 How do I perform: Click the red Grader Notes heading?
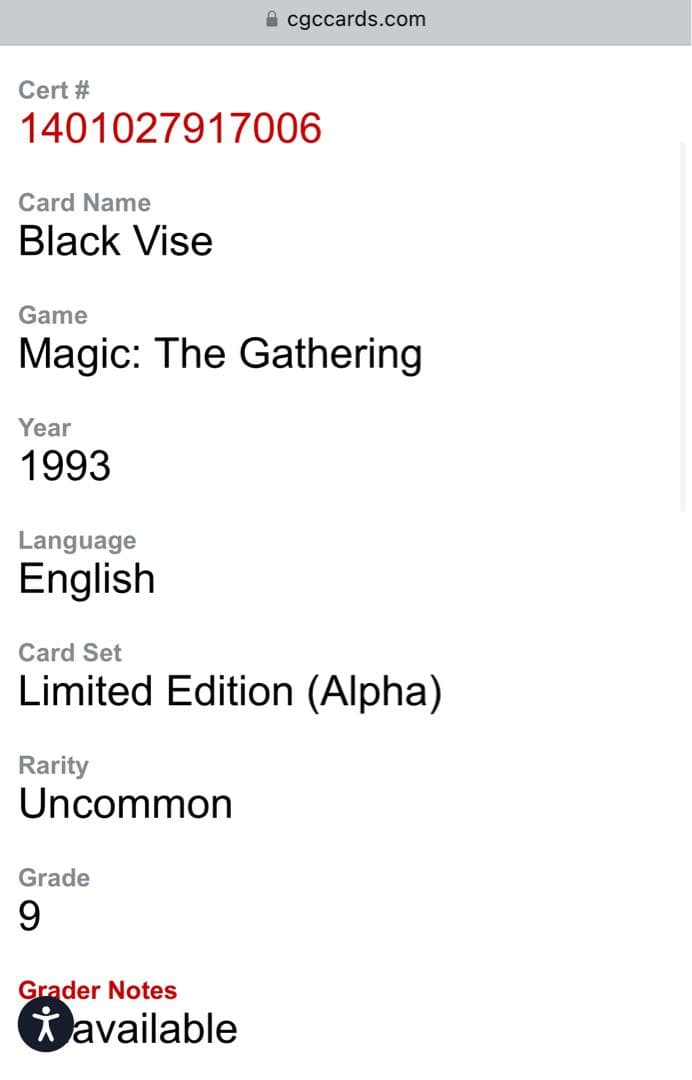[x=97, y=990]
